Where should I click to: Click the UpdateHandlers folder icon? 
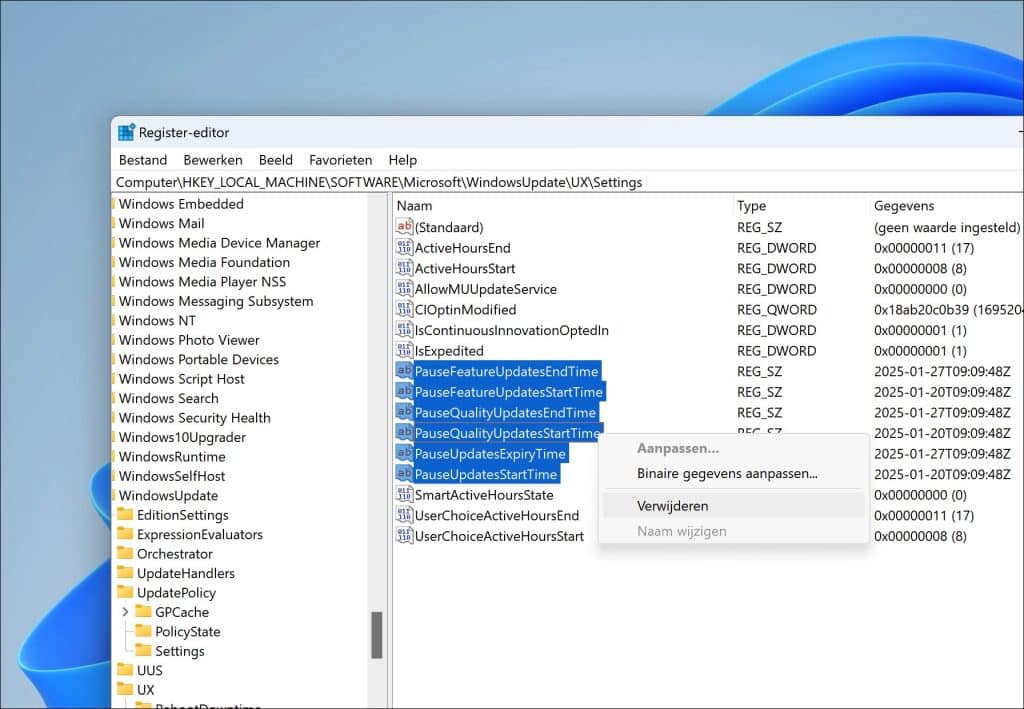coord(125,573)
